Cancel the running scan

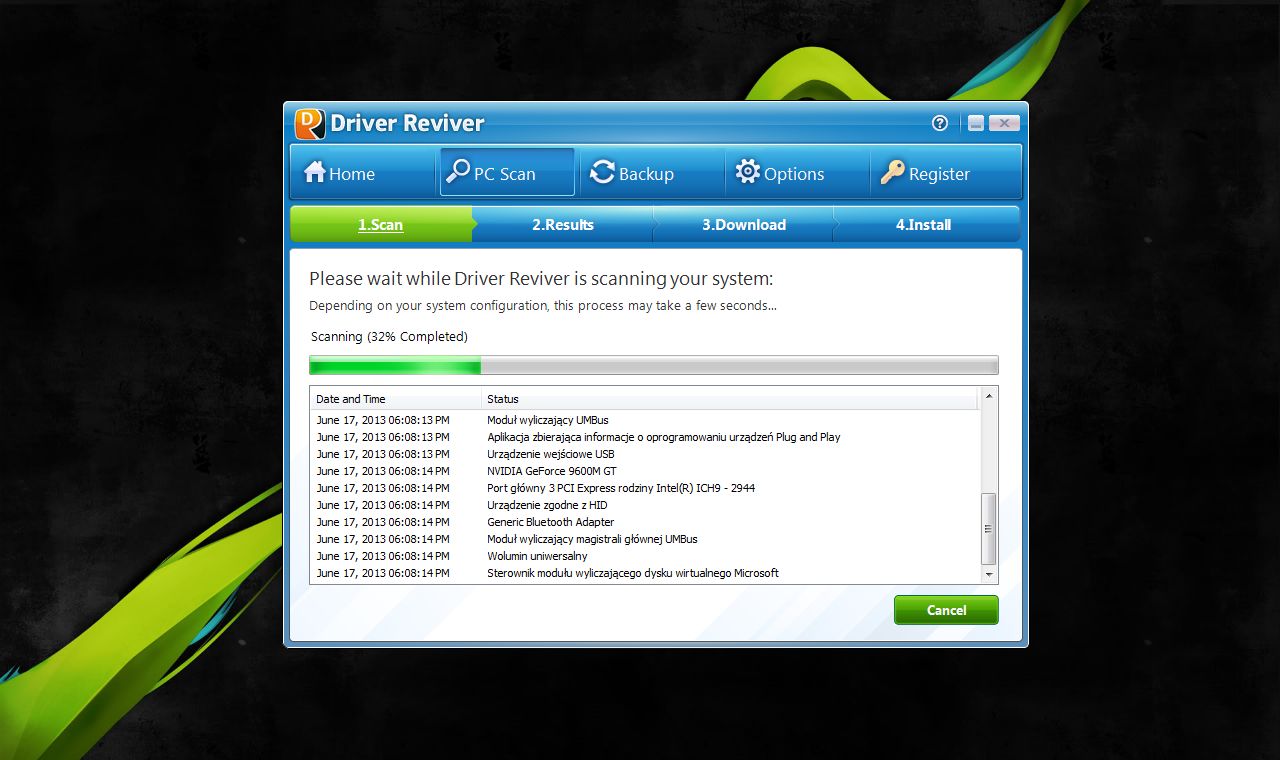946,610
